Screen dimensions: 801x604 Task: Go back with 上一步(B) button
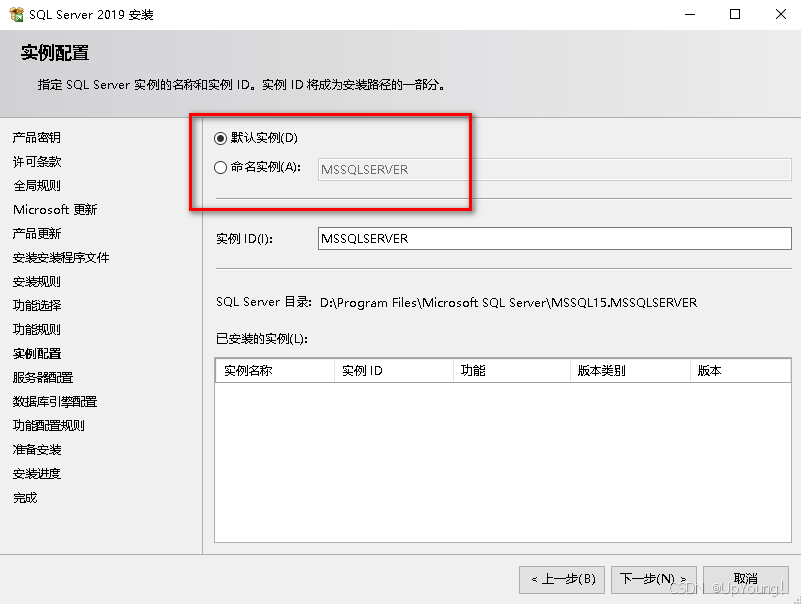pos(562,579)
